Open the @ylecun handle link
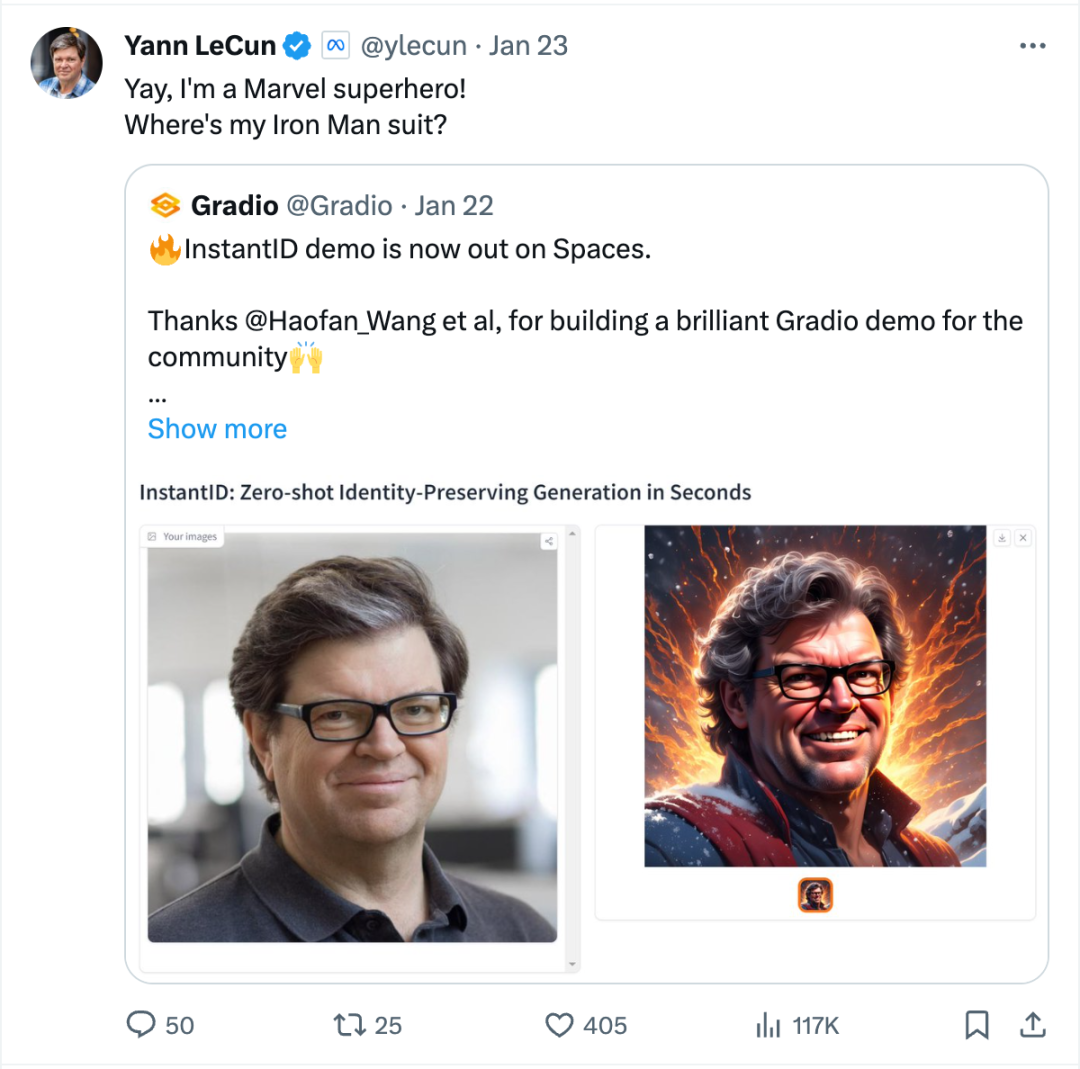Viewport: 1080px width, 1069px height. coord(413,46)
